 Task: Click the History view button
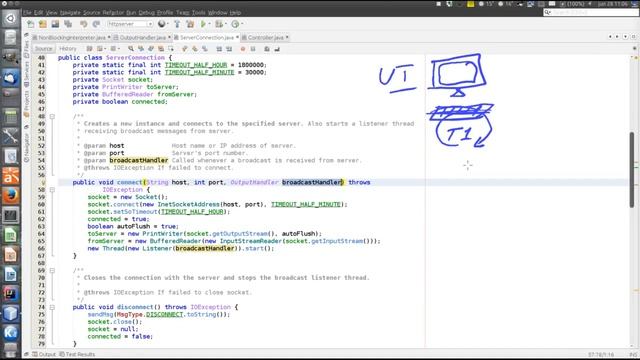point(68,49)
